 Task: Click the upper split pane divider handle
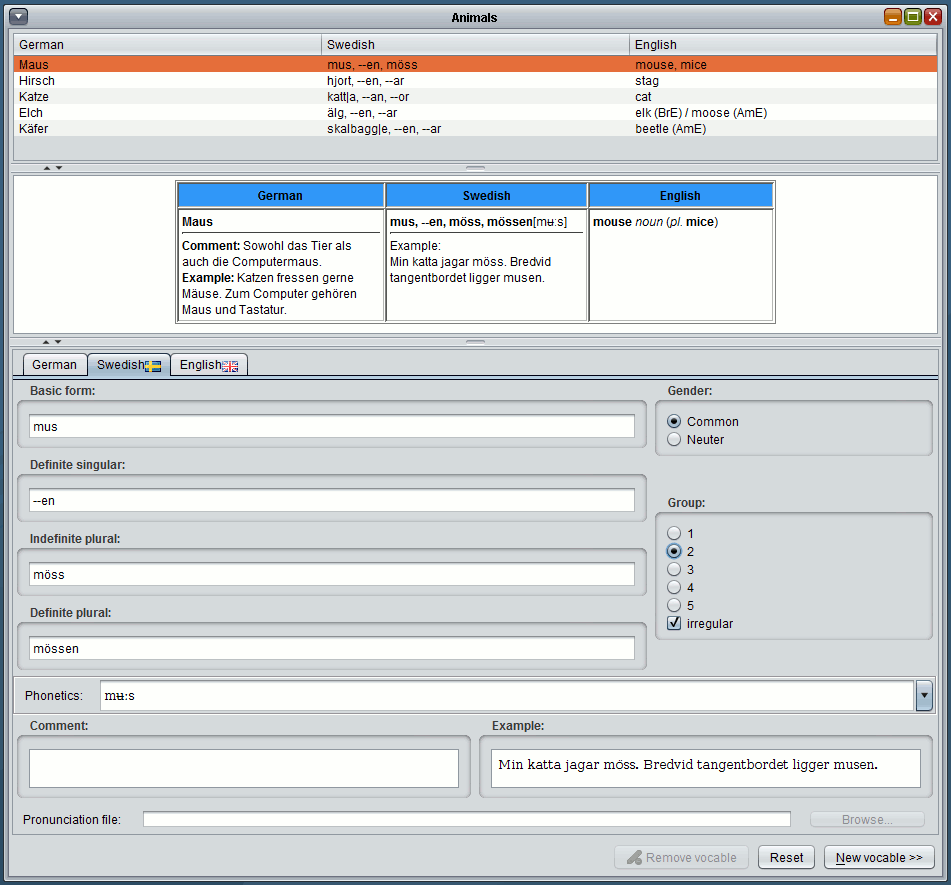pyautogui.click(x=476, y=168)
